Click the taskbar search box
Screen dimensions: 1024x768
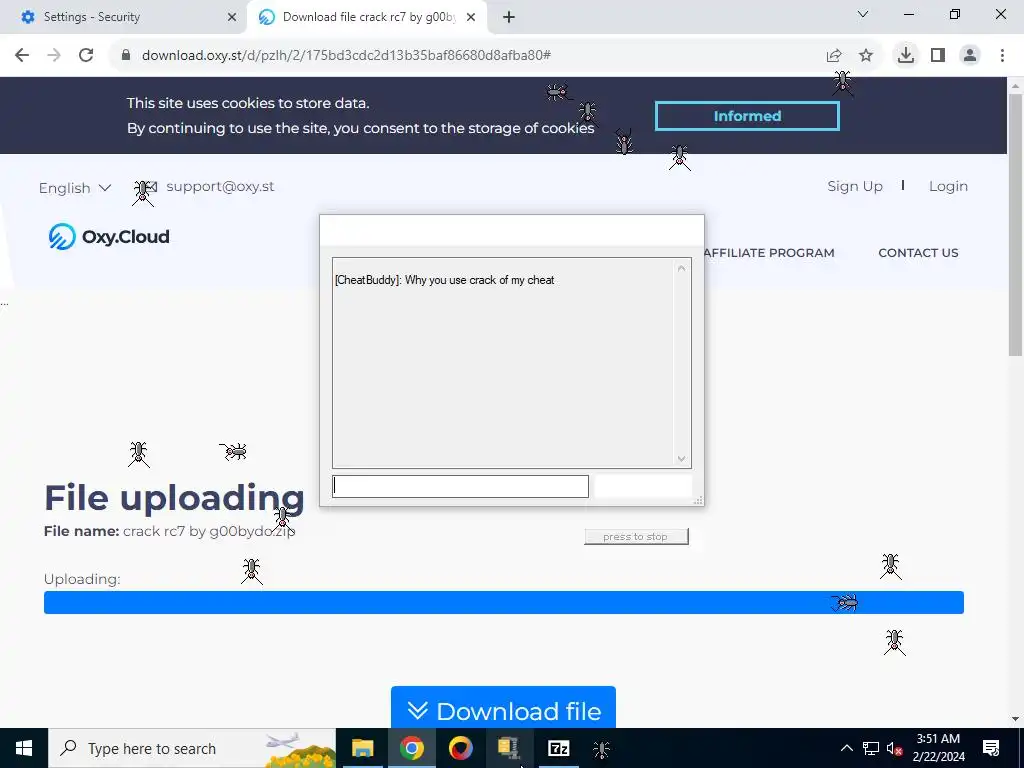[192, 748]
